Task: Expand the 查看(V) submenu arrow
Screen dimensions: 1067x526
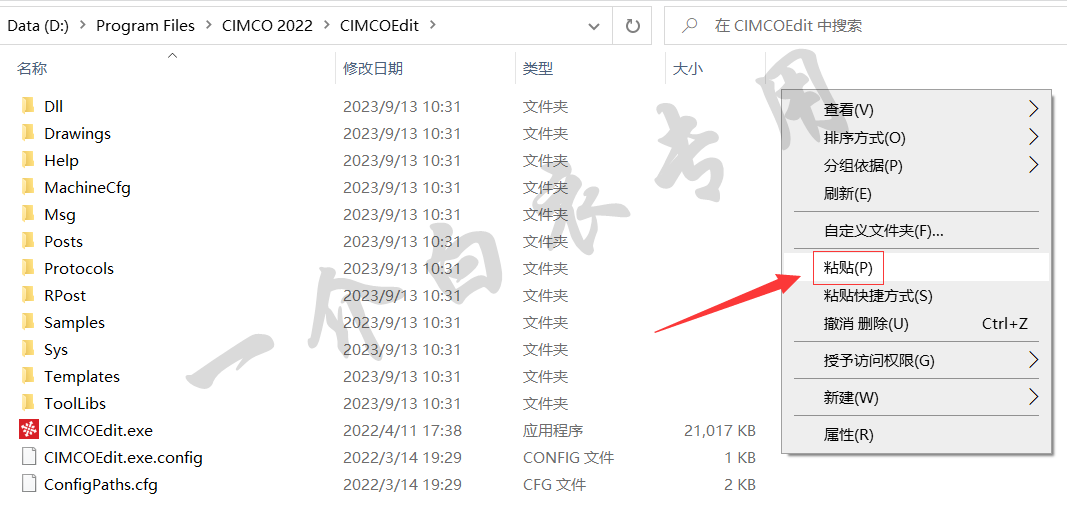Action: 1034,109
